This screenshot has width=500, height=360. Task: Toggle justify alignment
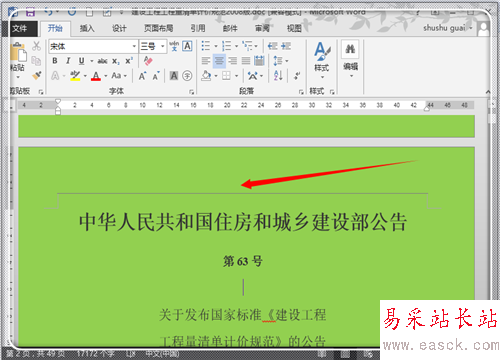pyautogui.click(x=246, y=61)
